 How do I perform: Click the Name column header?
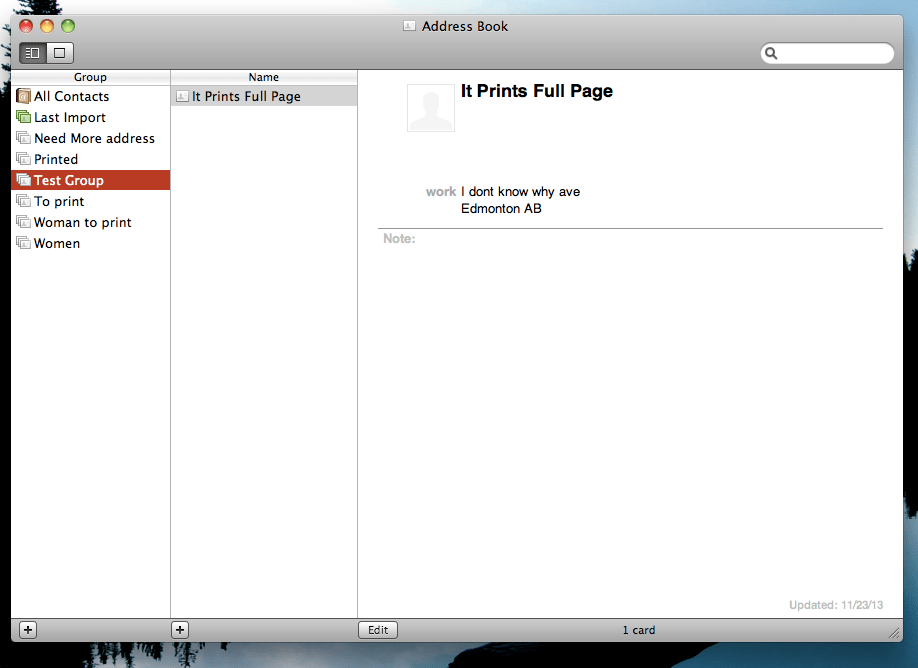pos(263,77)
